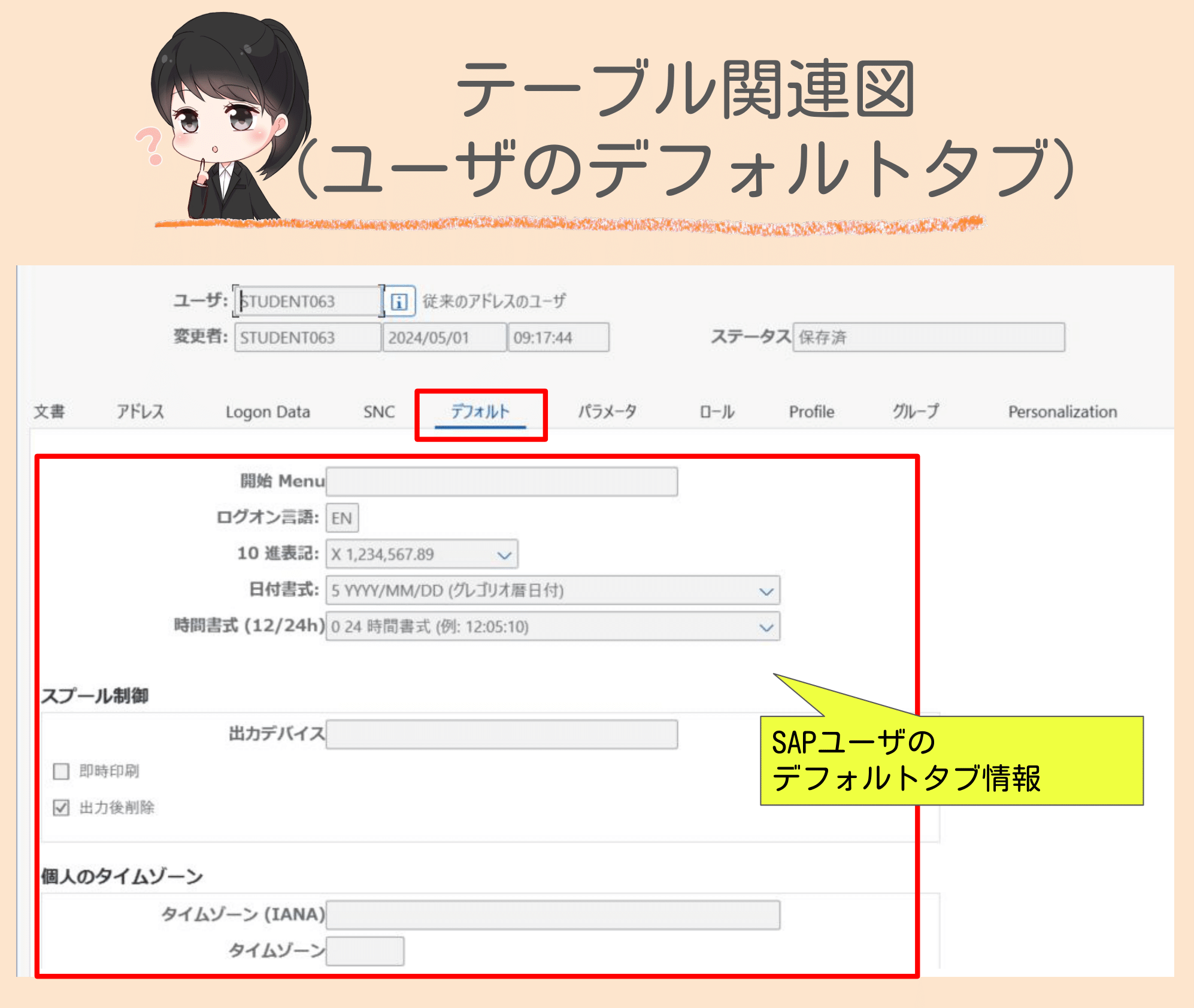Switch to the パラメータ tab
The width and height of the screenshot is (1194, 1008).
(x=607, y=411)
